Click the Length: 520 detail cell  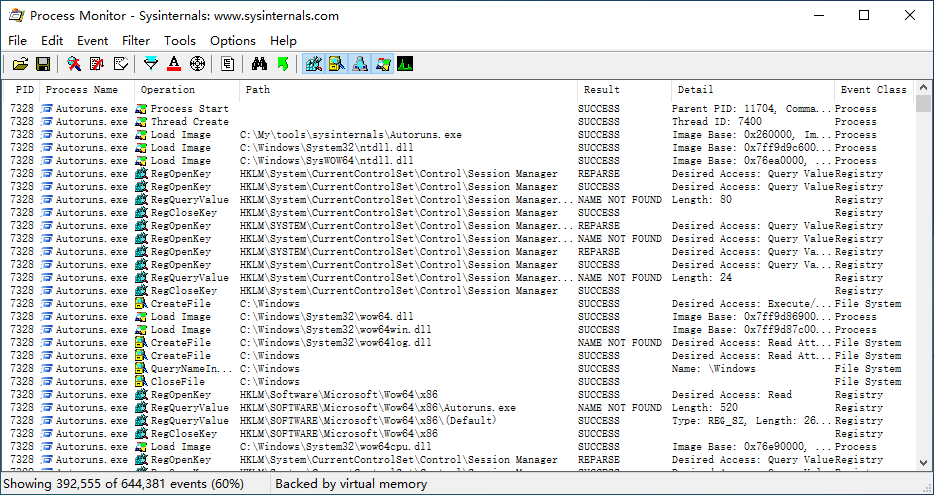pyautogui.click(x=705, y=408)
